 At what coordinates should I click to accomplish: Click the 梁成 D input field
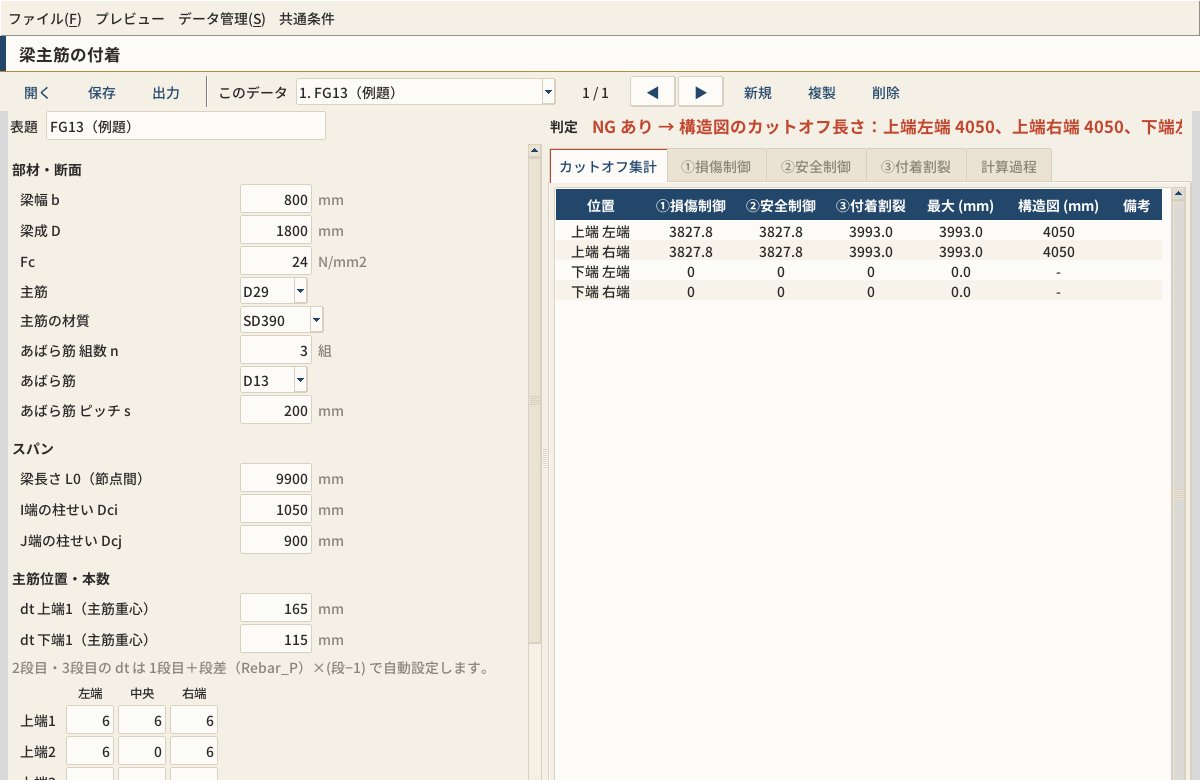[x=276, y=231]
